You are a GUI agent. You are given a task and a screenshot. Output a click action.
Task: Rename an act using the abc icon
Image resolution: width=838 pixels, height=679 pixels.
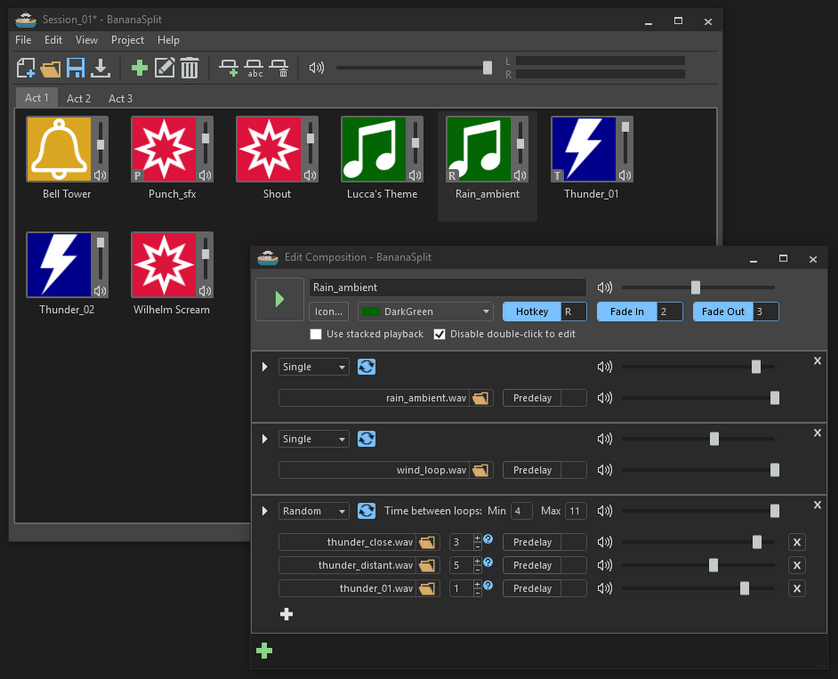tap(256, 68)
